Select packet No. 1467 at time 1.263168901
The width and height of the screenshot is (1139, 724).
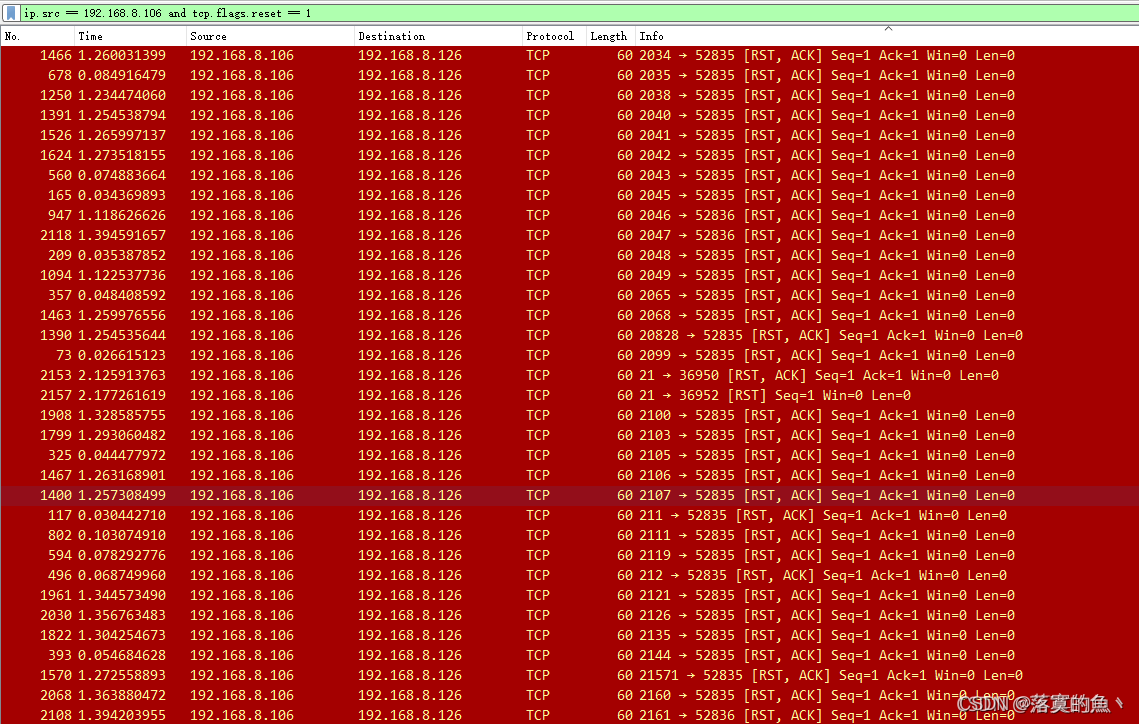tap(570, 475)
